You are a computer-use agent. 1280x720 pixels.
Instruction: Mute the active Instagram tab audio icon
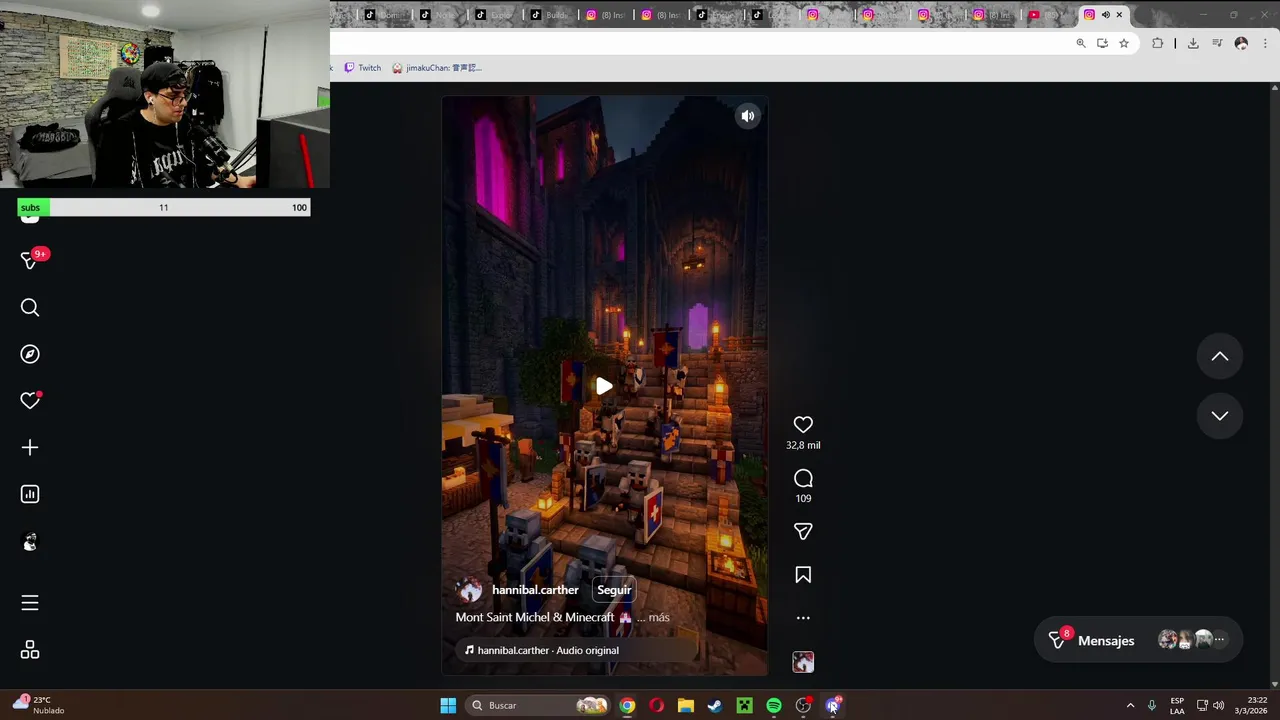pyautogui.click(x=1105, y=15)
